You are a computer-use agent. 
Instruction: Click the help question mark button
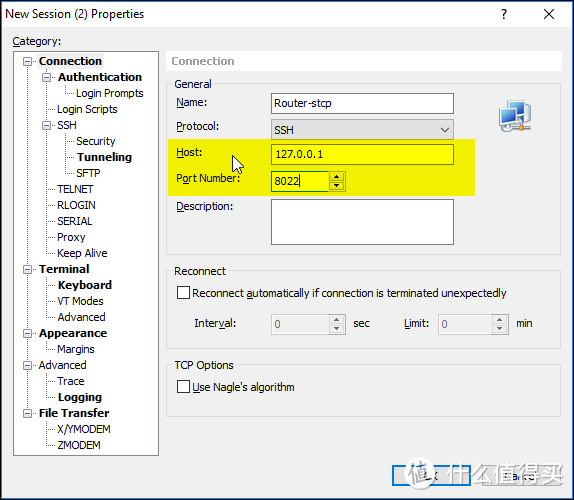click(504, 14)
